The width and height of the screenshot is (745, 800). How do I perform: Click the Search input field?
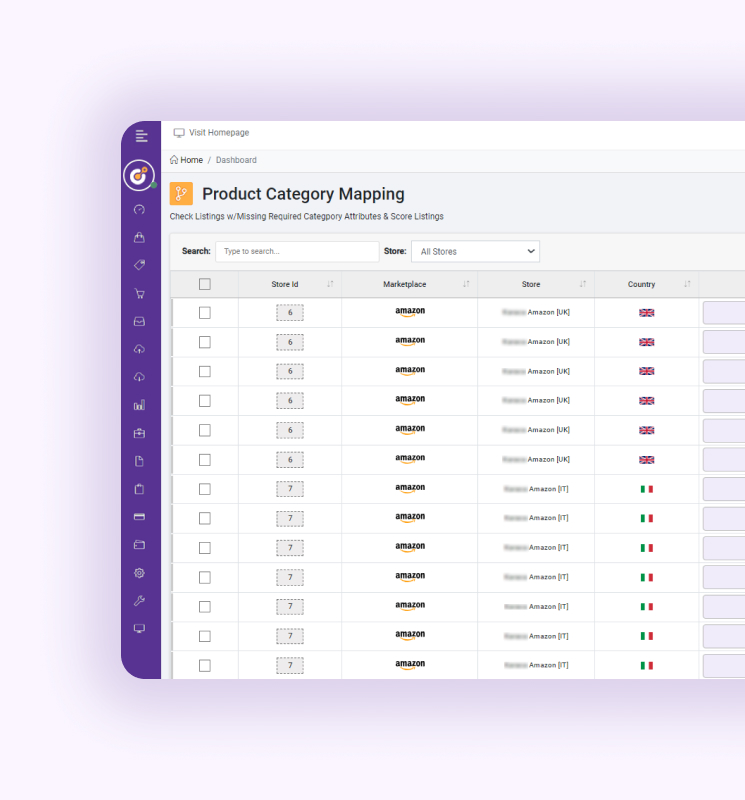coord(297,252)
